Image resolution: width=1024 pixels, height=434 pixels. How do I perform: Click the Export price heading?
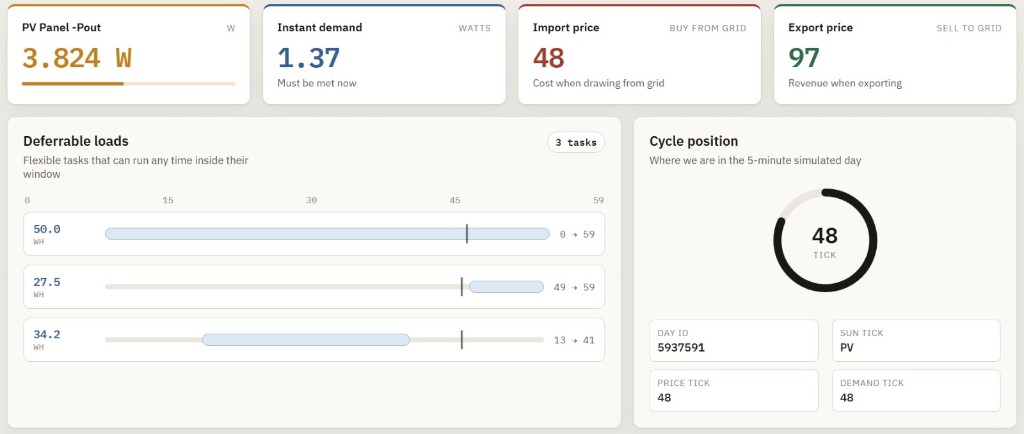click(x=820, y=27)
